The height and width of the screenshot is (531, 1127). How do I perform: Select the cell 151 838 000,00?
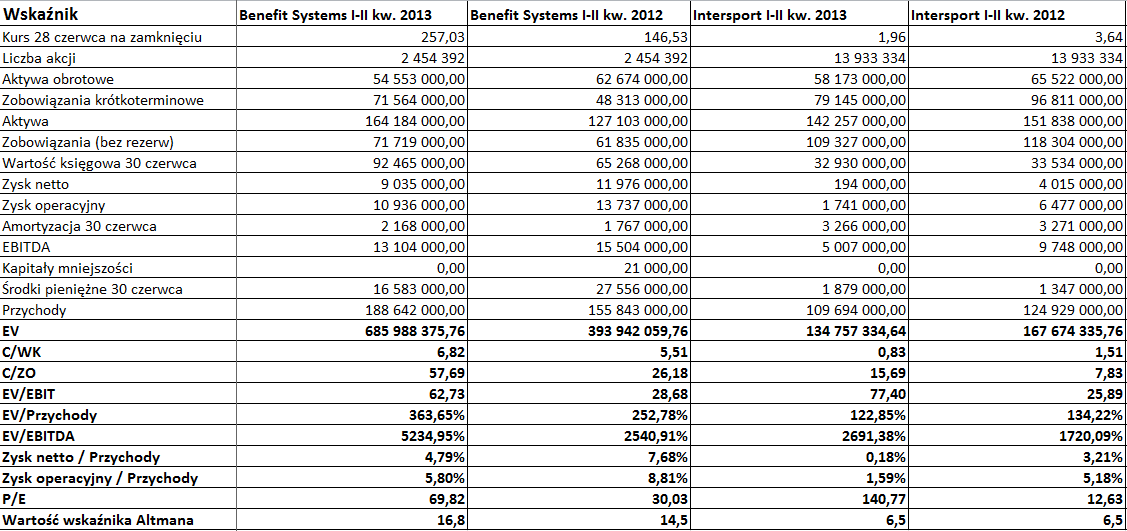1017,121
